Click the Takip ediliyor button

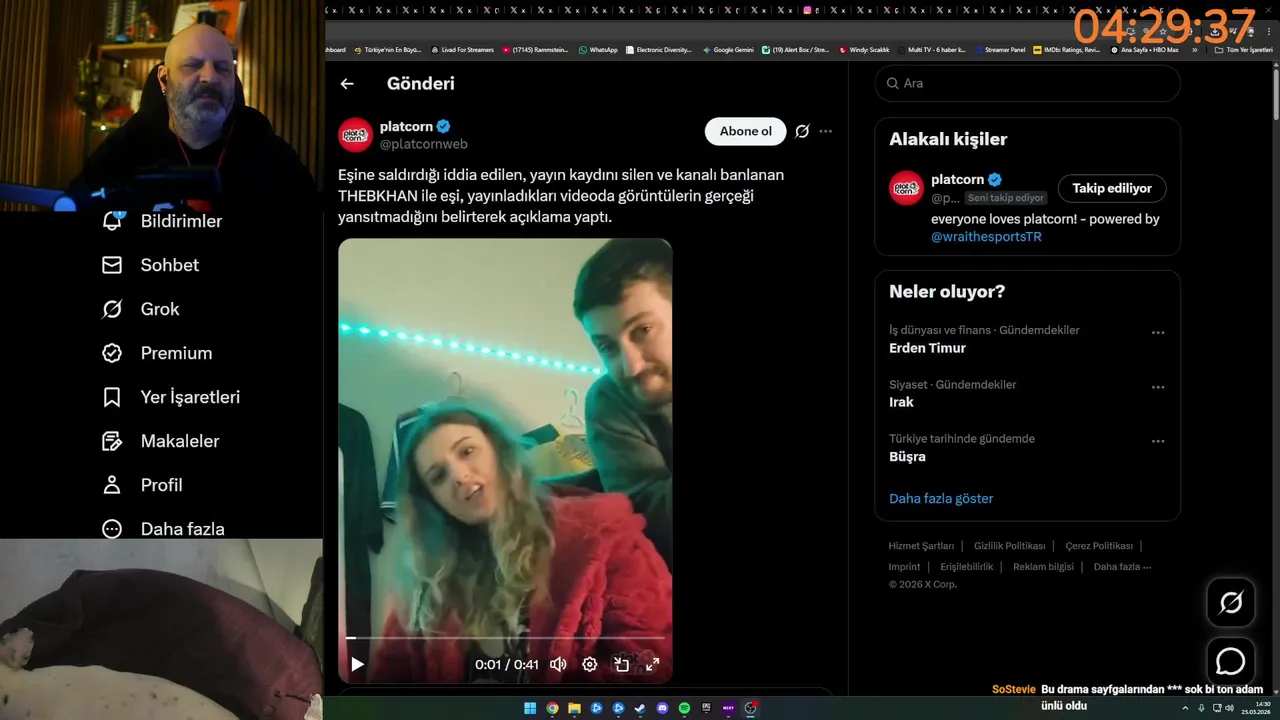point(1112,188)
